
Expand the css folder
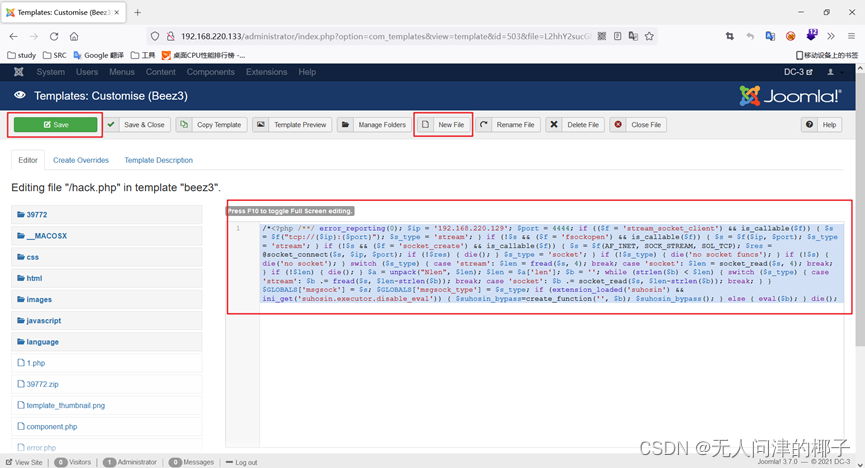click(106, 257)
